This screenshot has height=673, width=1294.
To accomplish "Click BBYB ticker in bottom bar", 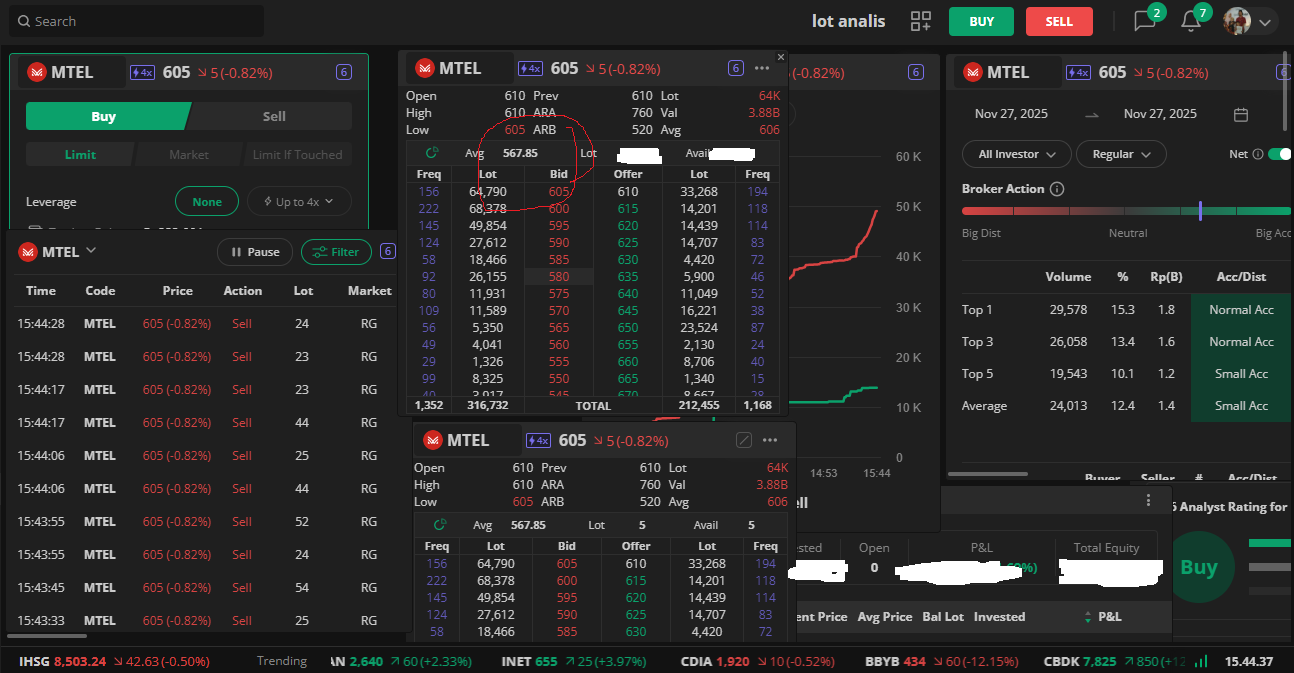I will click(x=941, y=661).
